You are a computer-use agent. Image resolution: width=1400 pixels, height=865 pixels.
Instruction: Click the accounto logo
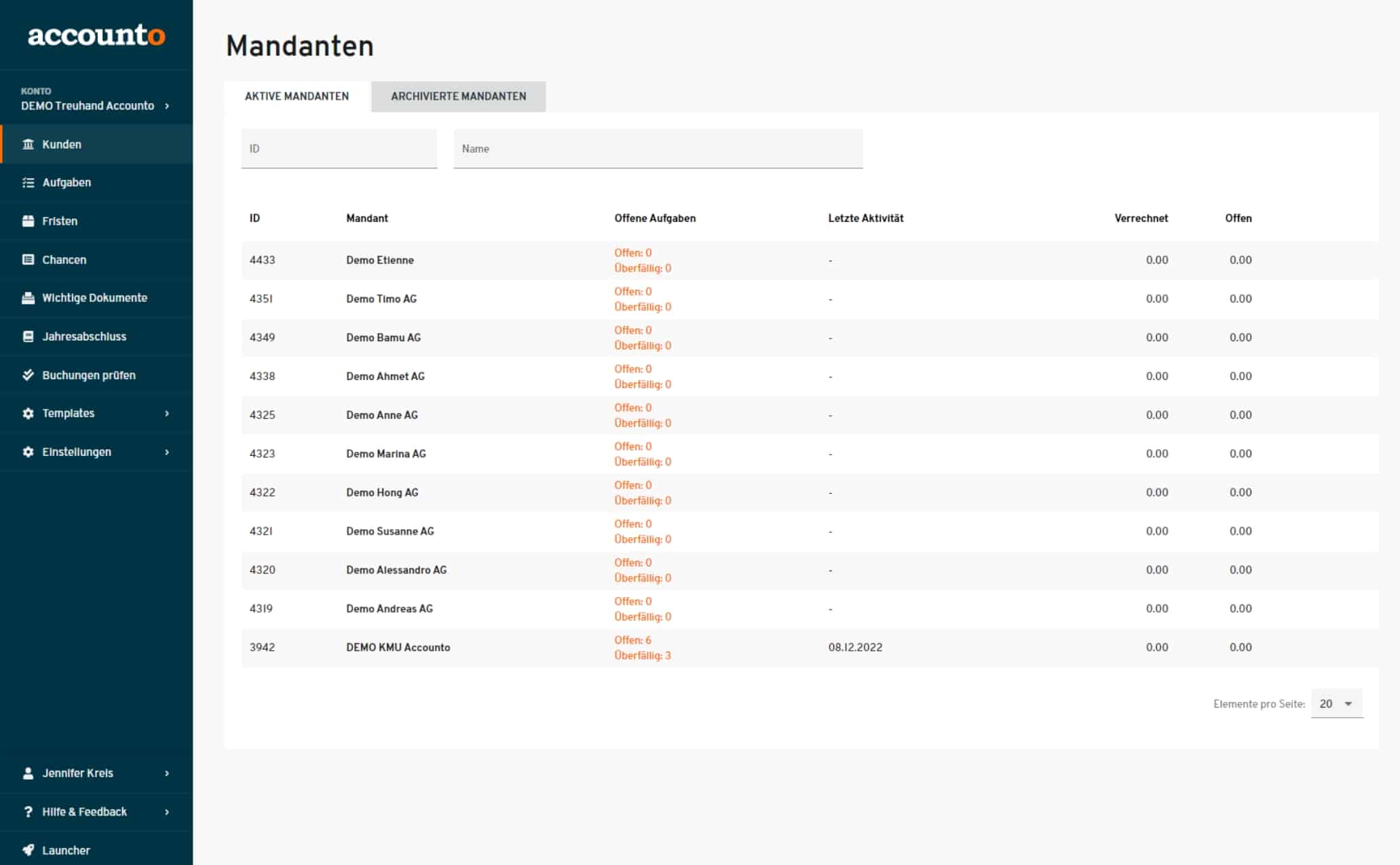click(x=96, y=35)
